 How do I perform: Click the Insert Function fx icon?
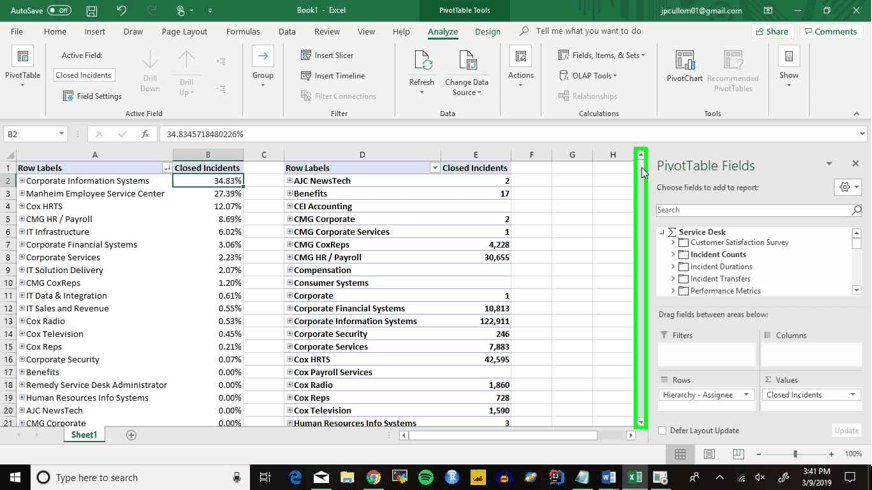(145, 134)
